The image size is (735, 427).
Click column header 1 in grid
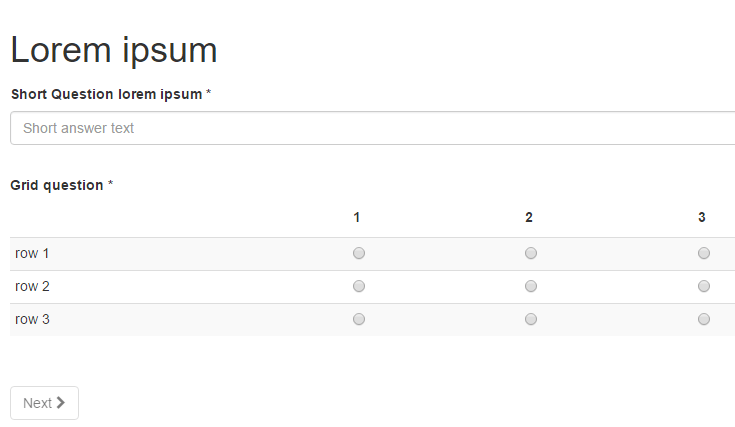pyautogui.click(x=357, y=217)
